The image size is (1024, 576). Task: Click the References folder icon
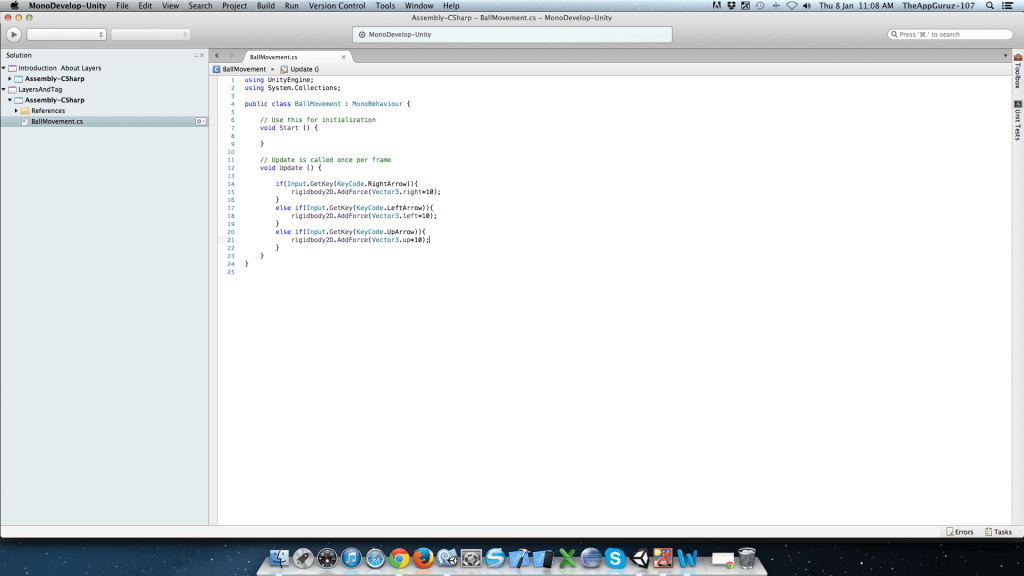(25, 111)
